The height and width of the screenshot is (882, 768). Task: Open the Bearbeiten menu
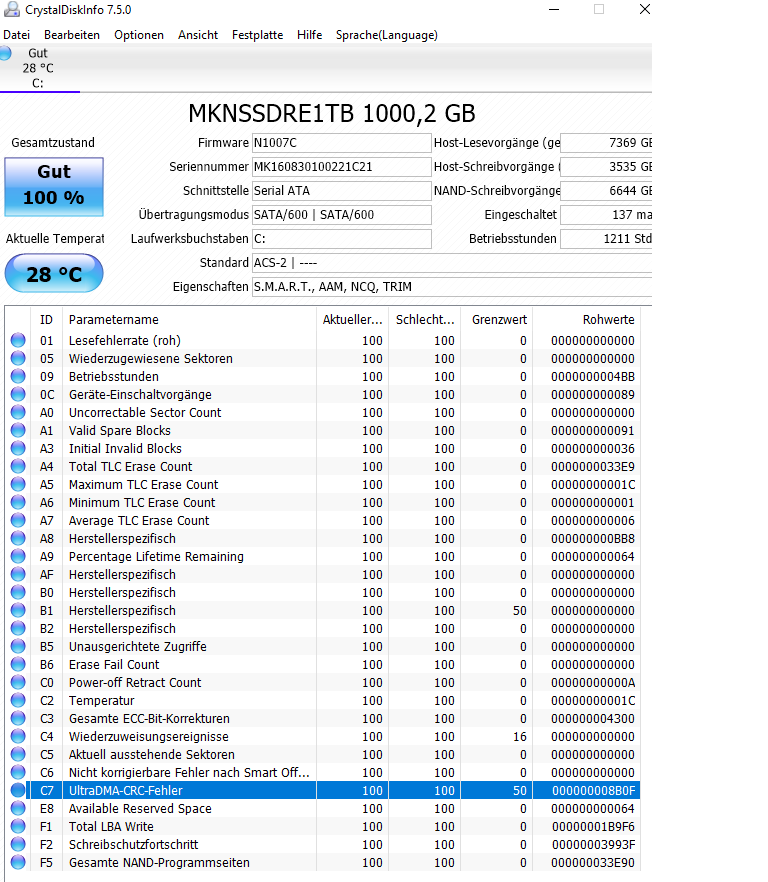point(72,35)
